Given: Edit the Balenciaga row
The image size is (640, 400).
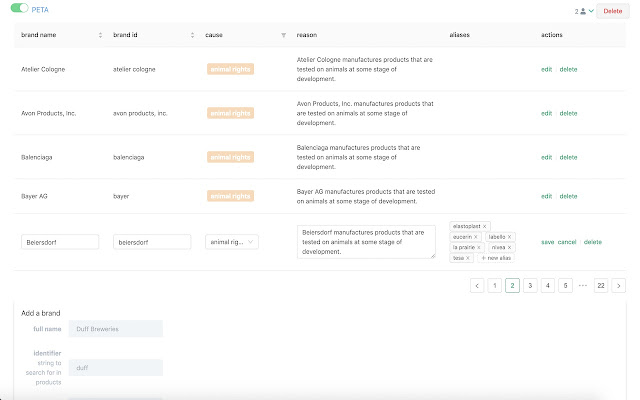Looking at the screenshot, I should coord(546,157).
